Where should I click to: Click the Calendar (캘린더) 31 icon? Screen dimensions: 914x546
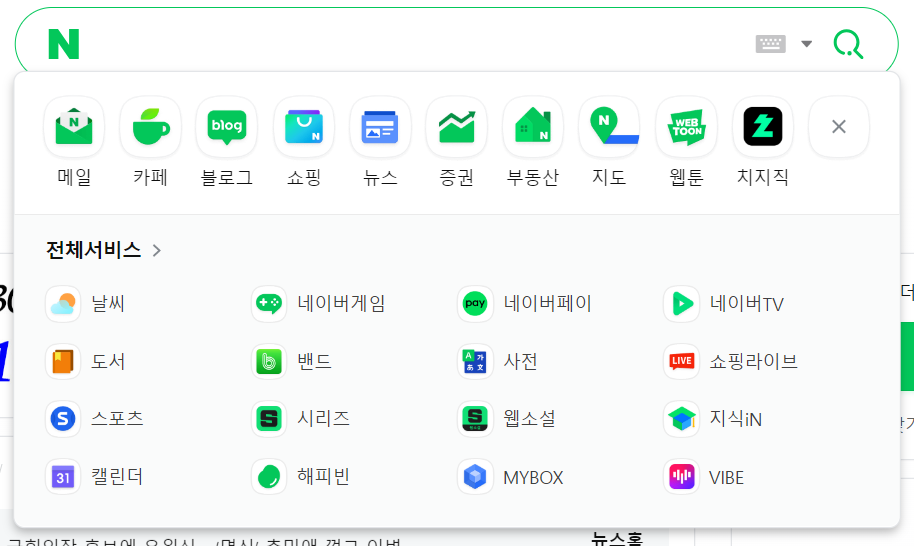pos(63,477)
